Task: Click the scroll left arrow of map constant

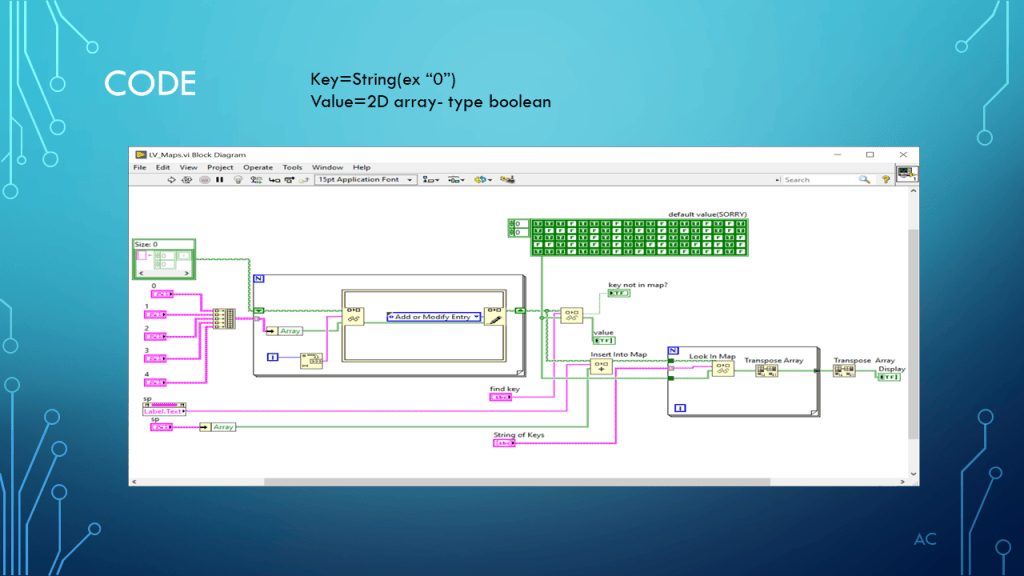Action: [141, 274]
